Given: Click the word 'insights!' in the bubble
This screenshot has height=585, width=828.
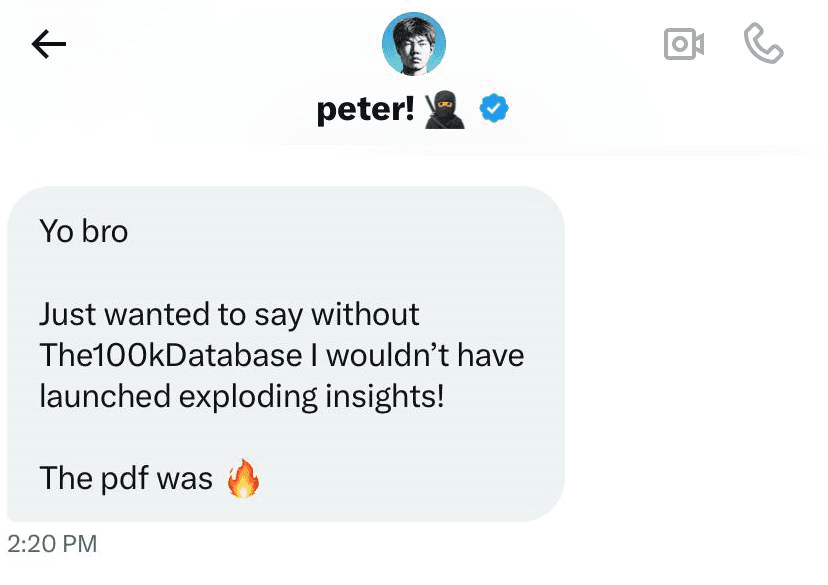Looking at the screenshot, I should pos(384,396).
